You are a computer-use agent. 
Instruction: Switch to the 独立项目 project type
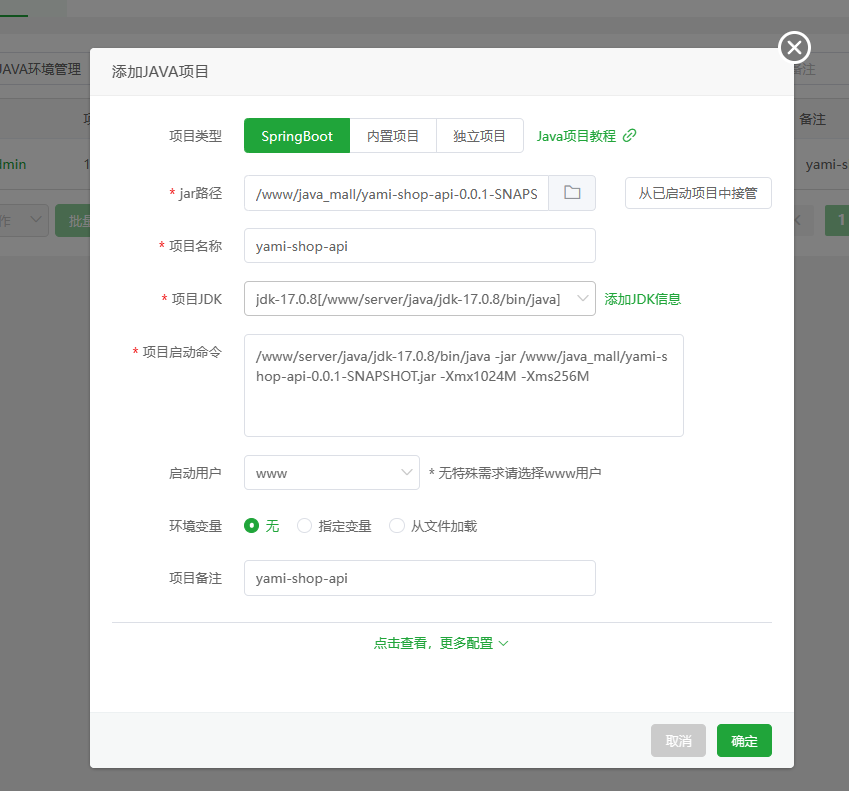(479, 135)
